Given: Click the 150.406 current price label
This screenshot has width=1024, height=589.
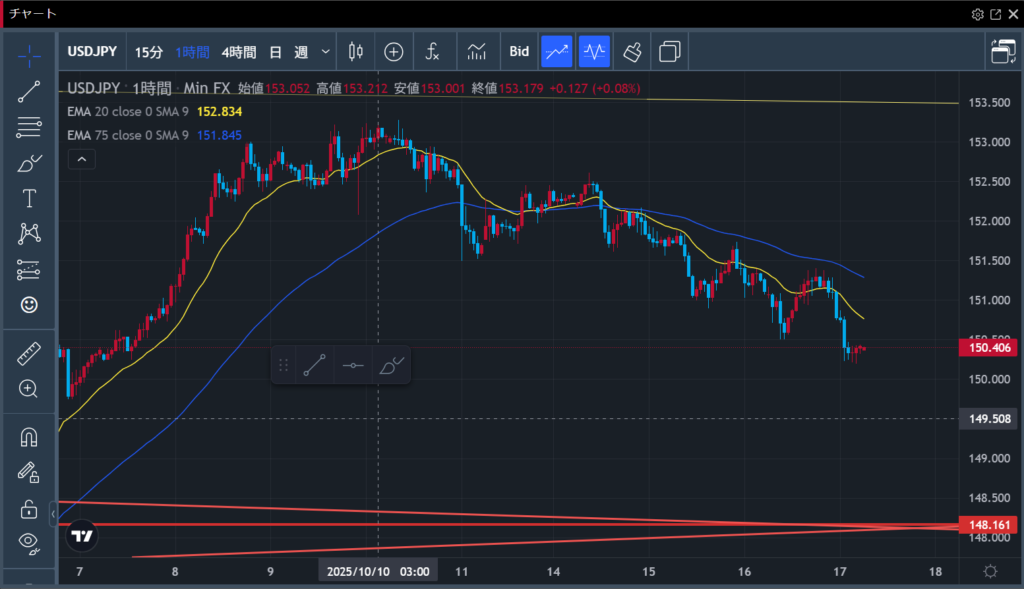Looking at the screenshot, I should [988, 348].
